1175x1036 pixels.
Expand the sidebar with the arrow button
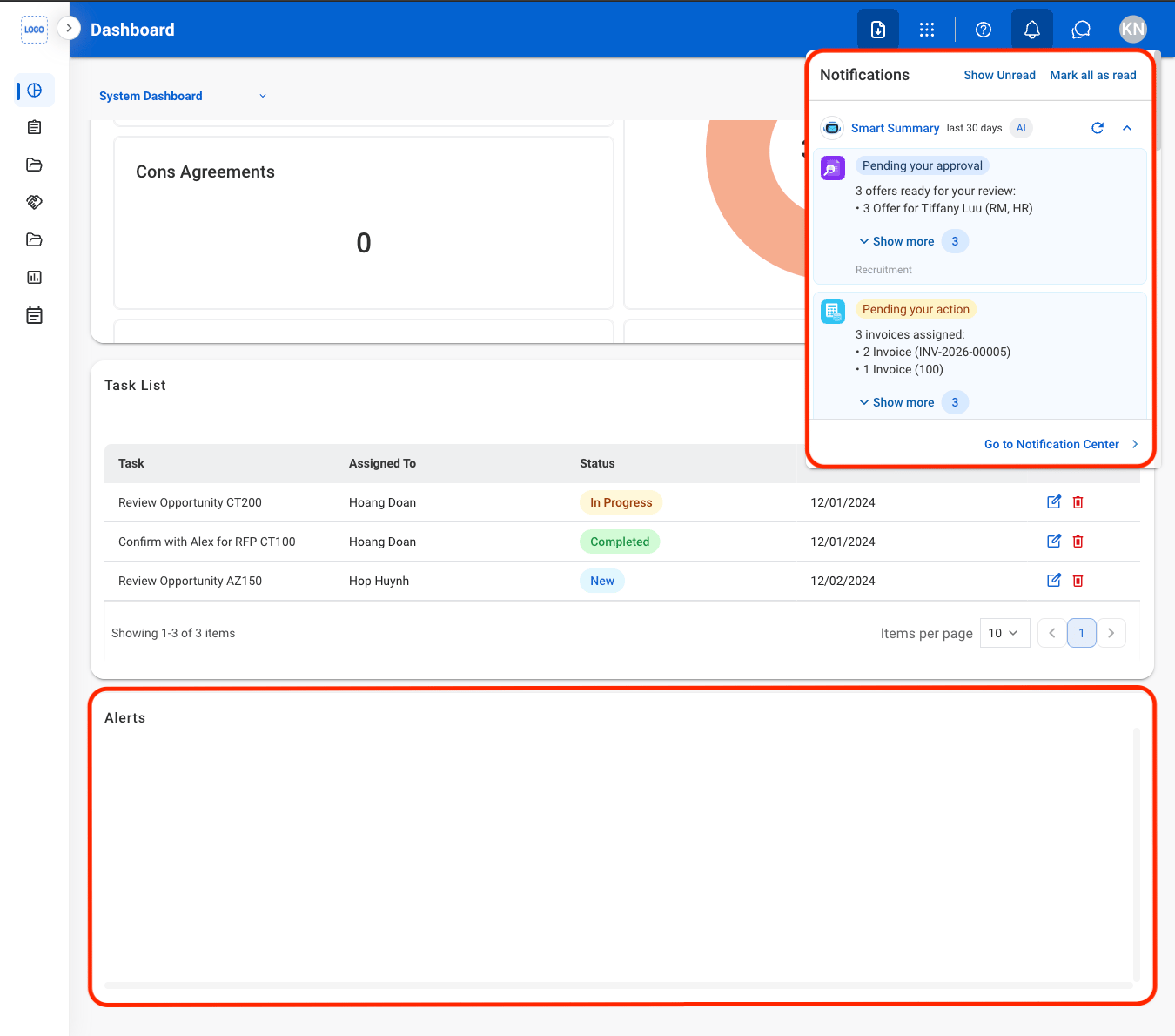pos(69,28)
